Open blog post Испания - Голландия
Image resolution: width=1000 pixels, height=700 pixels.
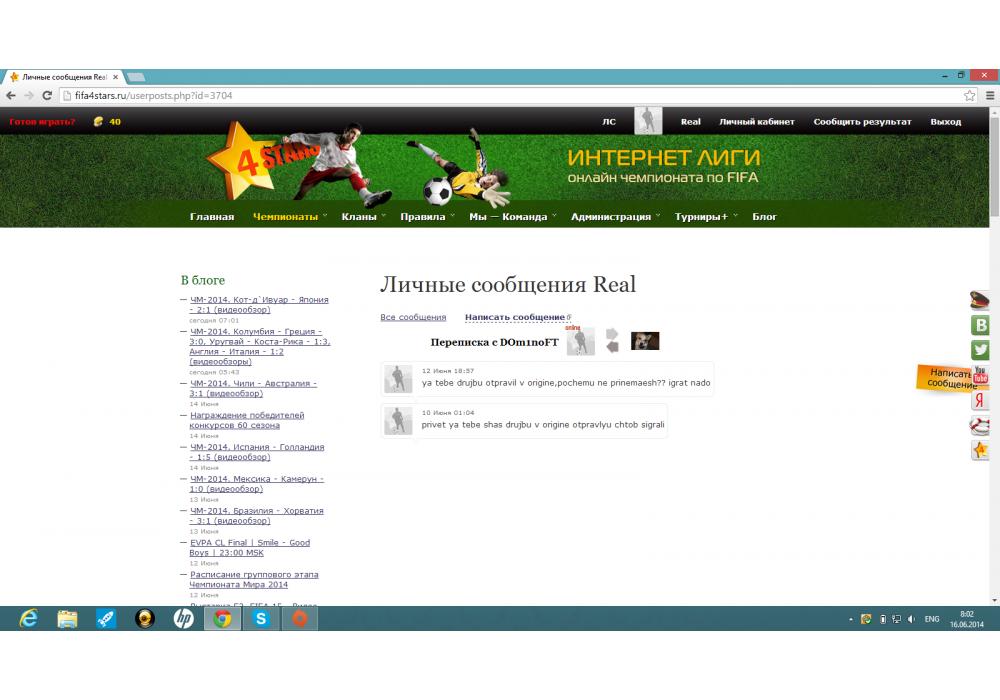257,452
